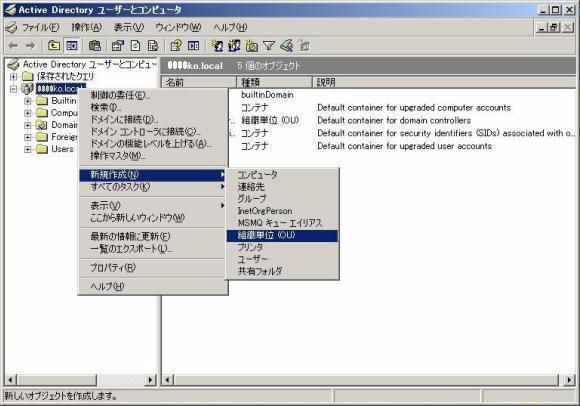The width and height of the screenshot is (580, 406).
Task: Choose 一覧のエクスポート(L)
Action: click(153, 249)
